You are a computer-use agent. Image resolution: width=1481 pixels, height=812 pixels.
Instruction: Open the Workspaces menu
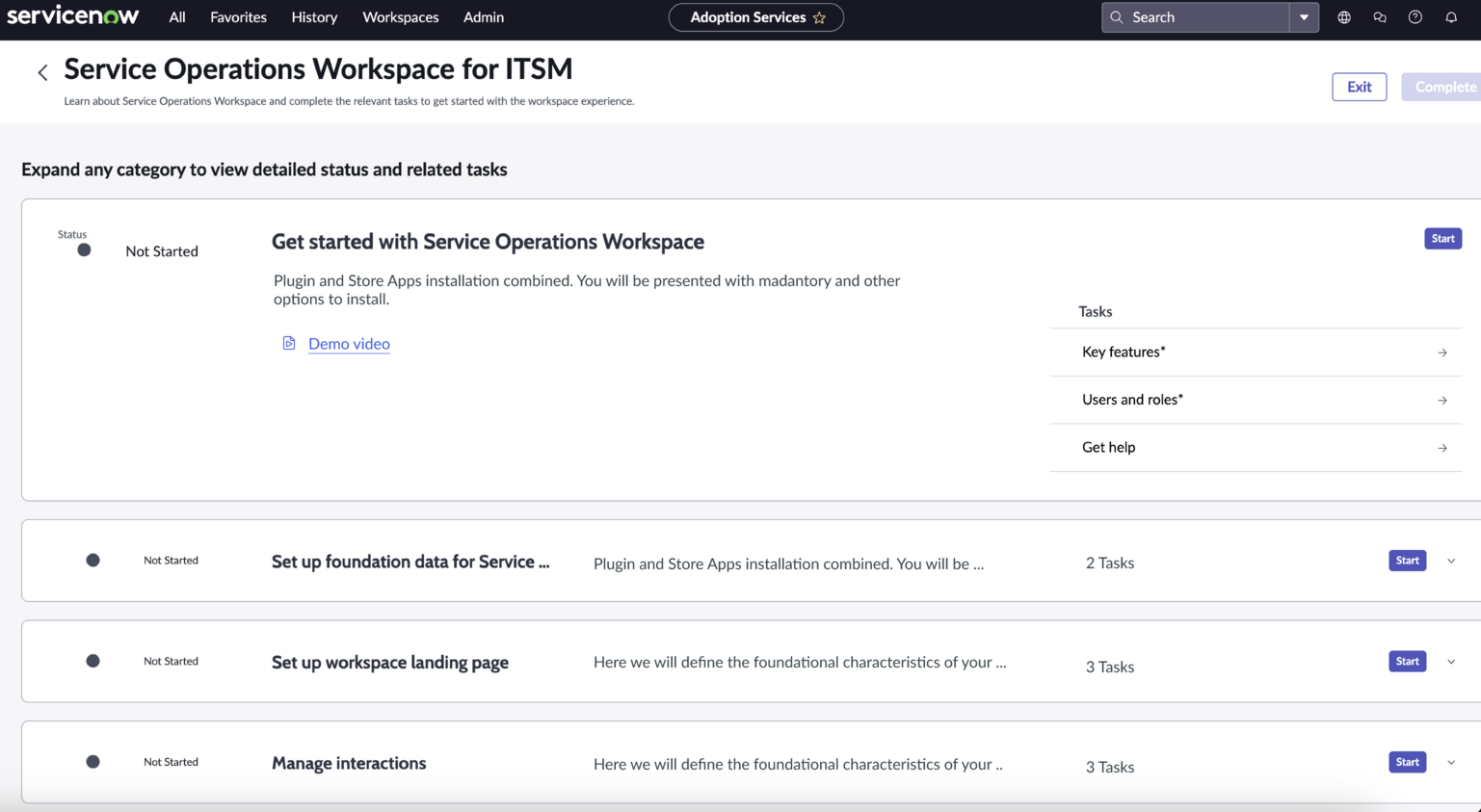pyautogui.click(x=401, y=17)
